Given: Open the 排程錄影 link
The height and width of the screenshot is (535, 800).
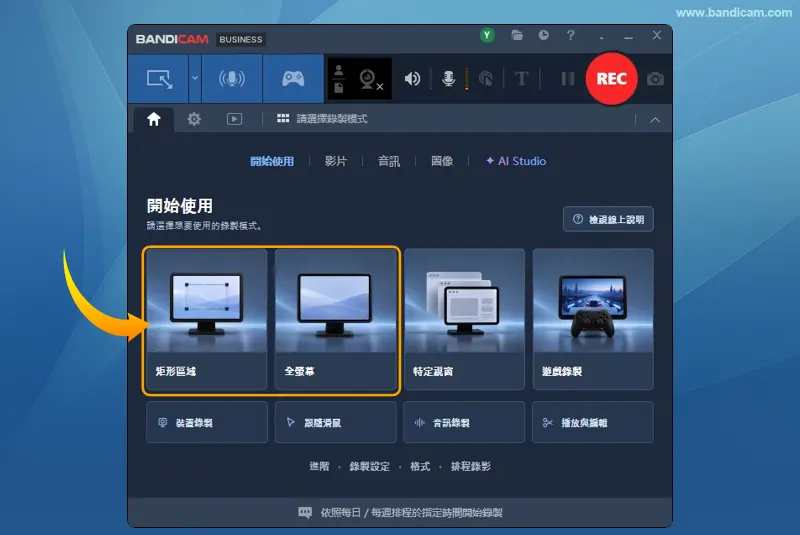Looking at the screenshot, I should coord(470,466).
